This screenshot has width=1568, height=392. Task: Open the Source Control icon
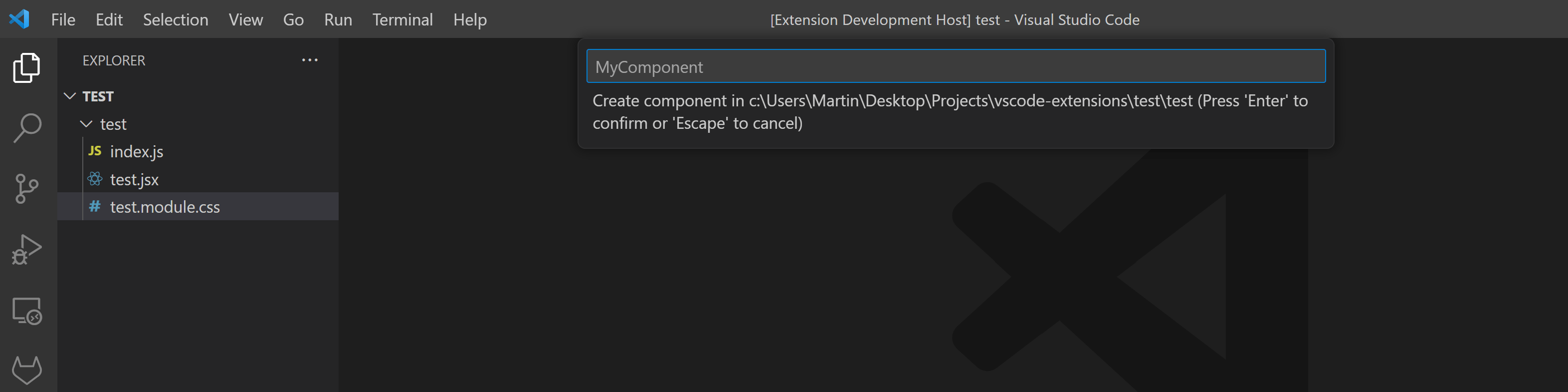(x=27, y=188)
